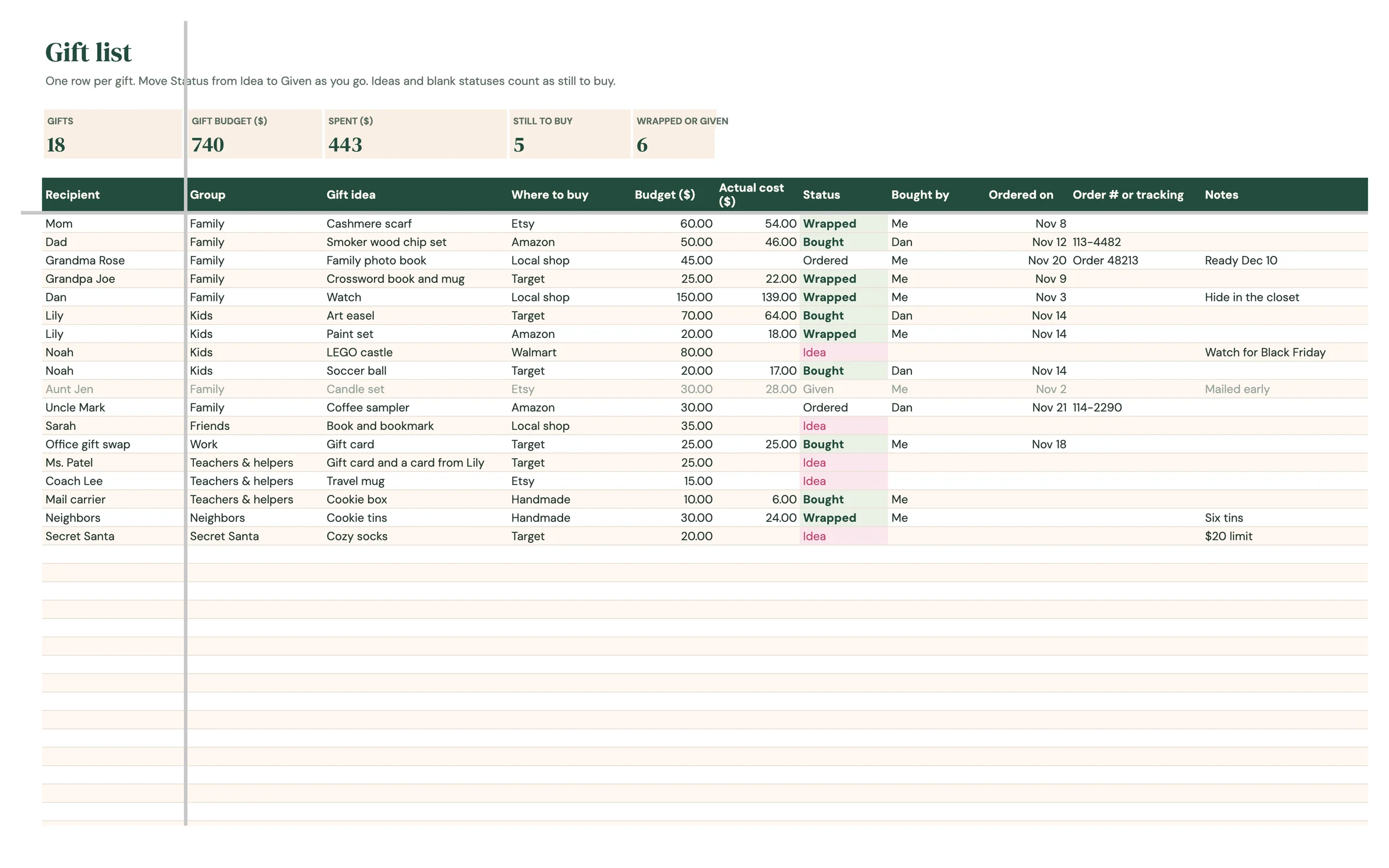Click the Still to buy value 5
The height and width of the screenshot is (868, 1389).
(519, 145)
